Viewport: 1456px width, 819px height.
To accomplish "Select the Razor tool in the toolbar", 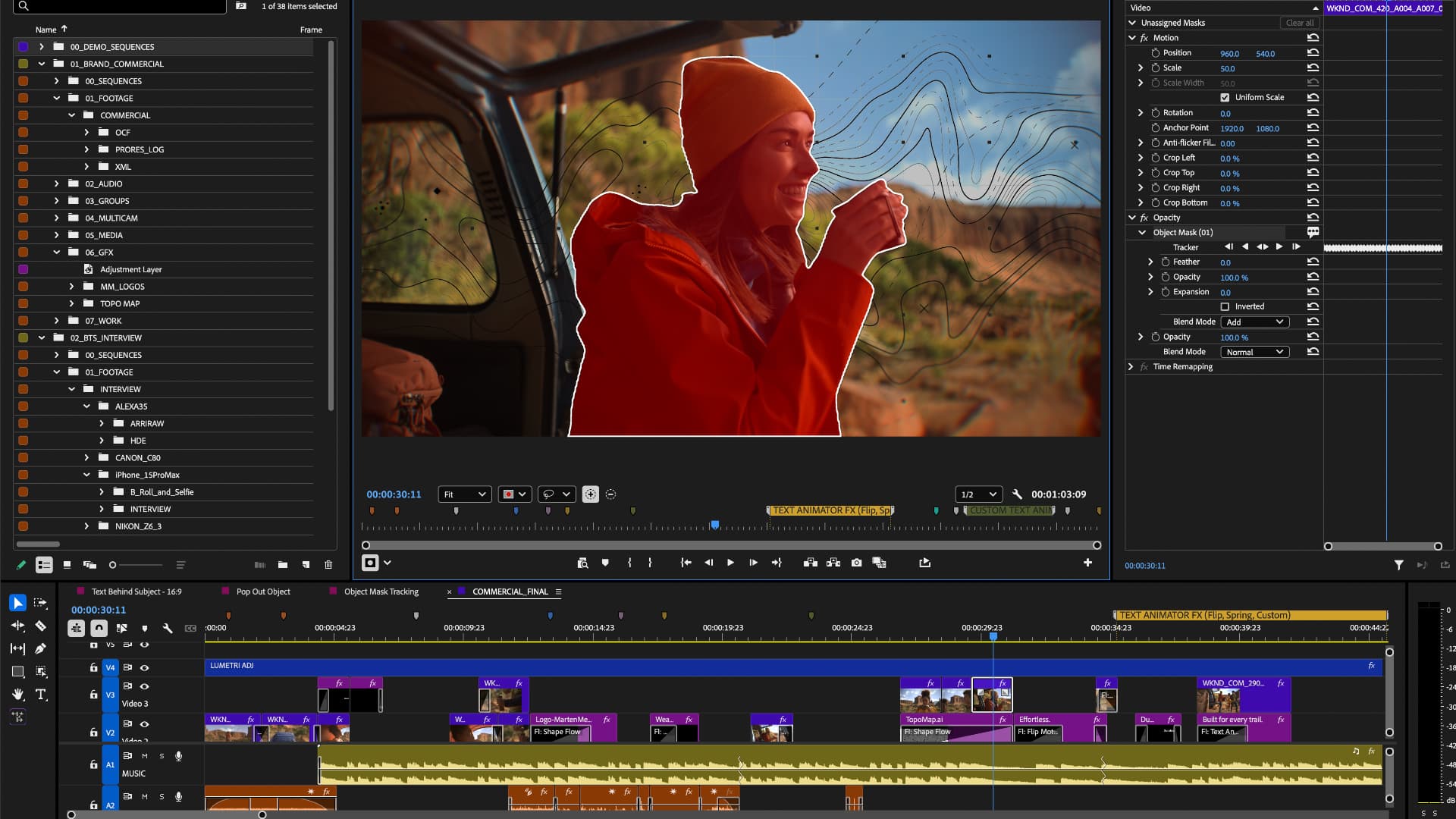I will [42, 626].
